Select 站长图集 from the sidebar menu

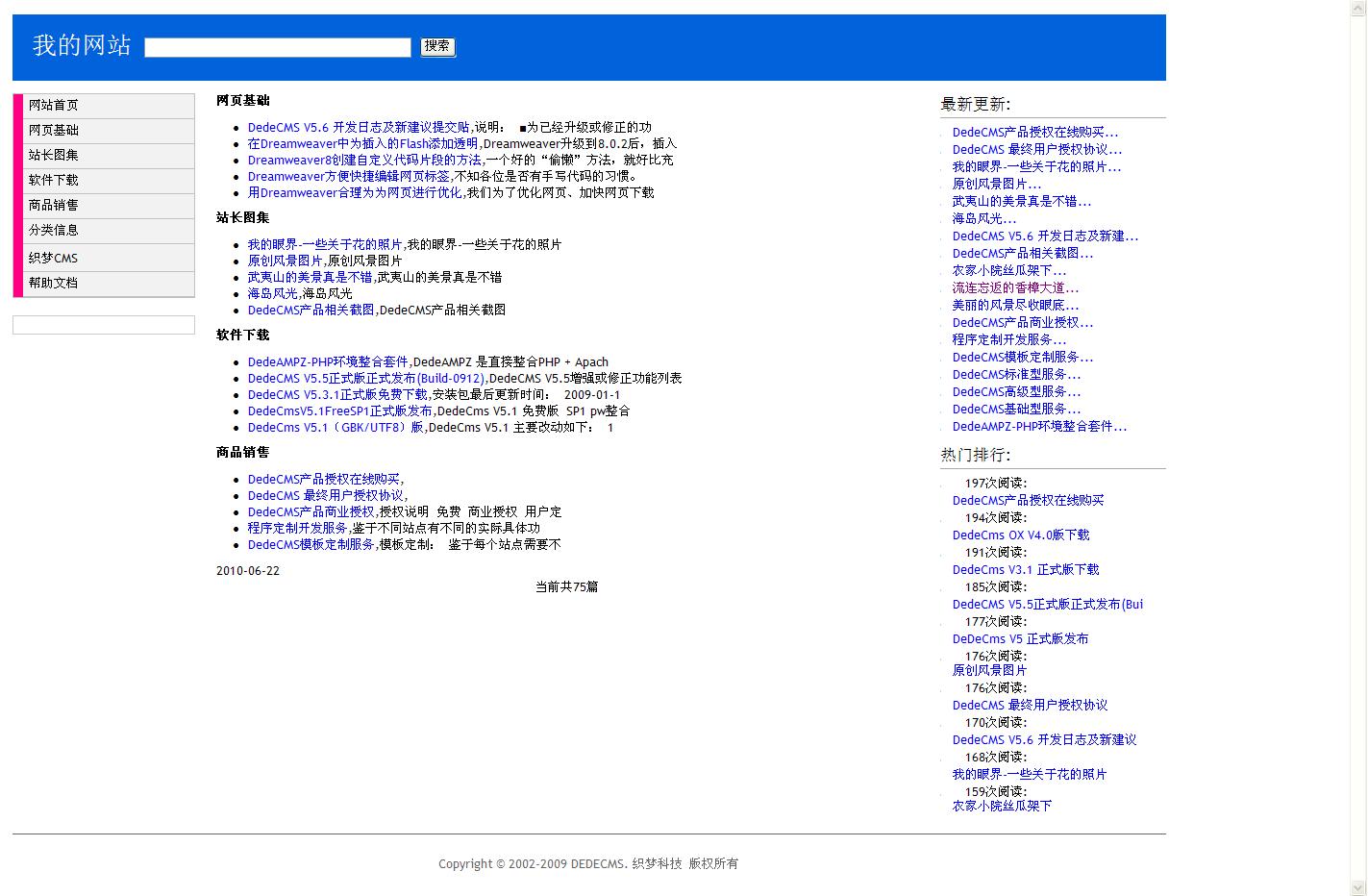pos(109,156)
